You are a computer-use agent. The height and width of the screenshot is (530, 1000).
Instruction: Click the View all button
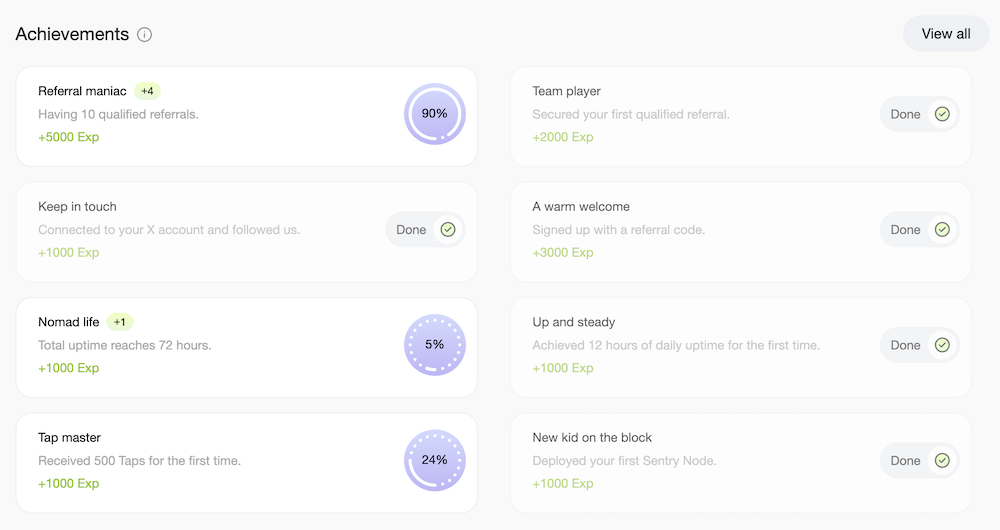point(945,34)
